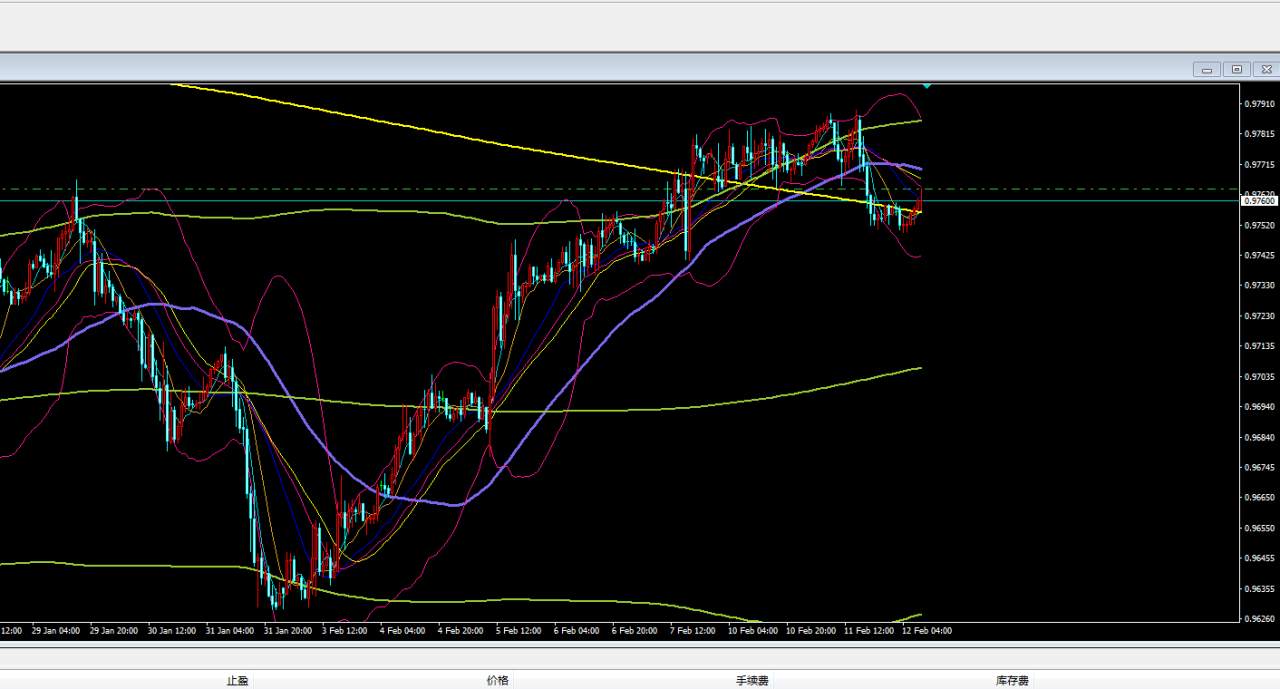
Task: Click the 0.96260 price scale label
Action: coord(1259,618)
